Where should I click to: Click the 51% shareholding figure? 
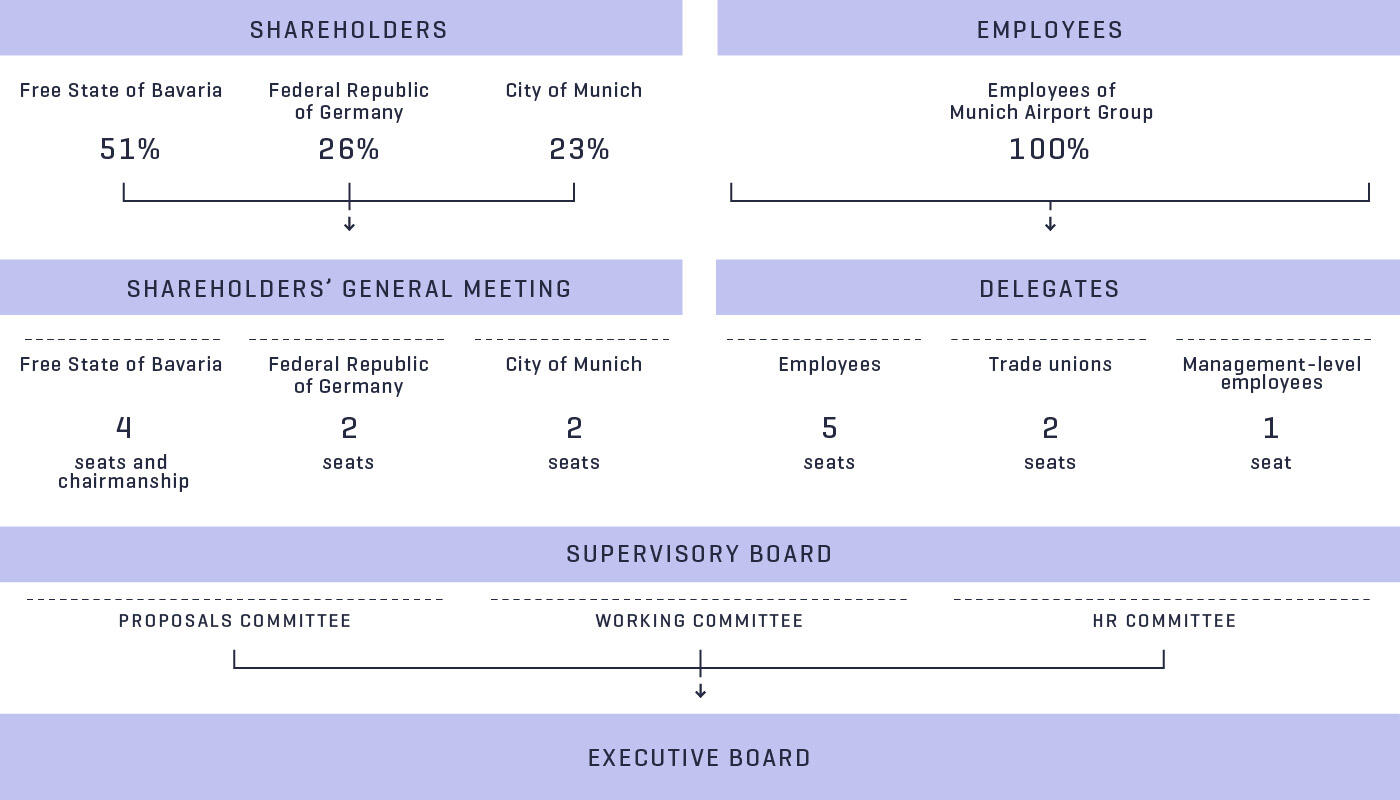click(x=130, y=150)
